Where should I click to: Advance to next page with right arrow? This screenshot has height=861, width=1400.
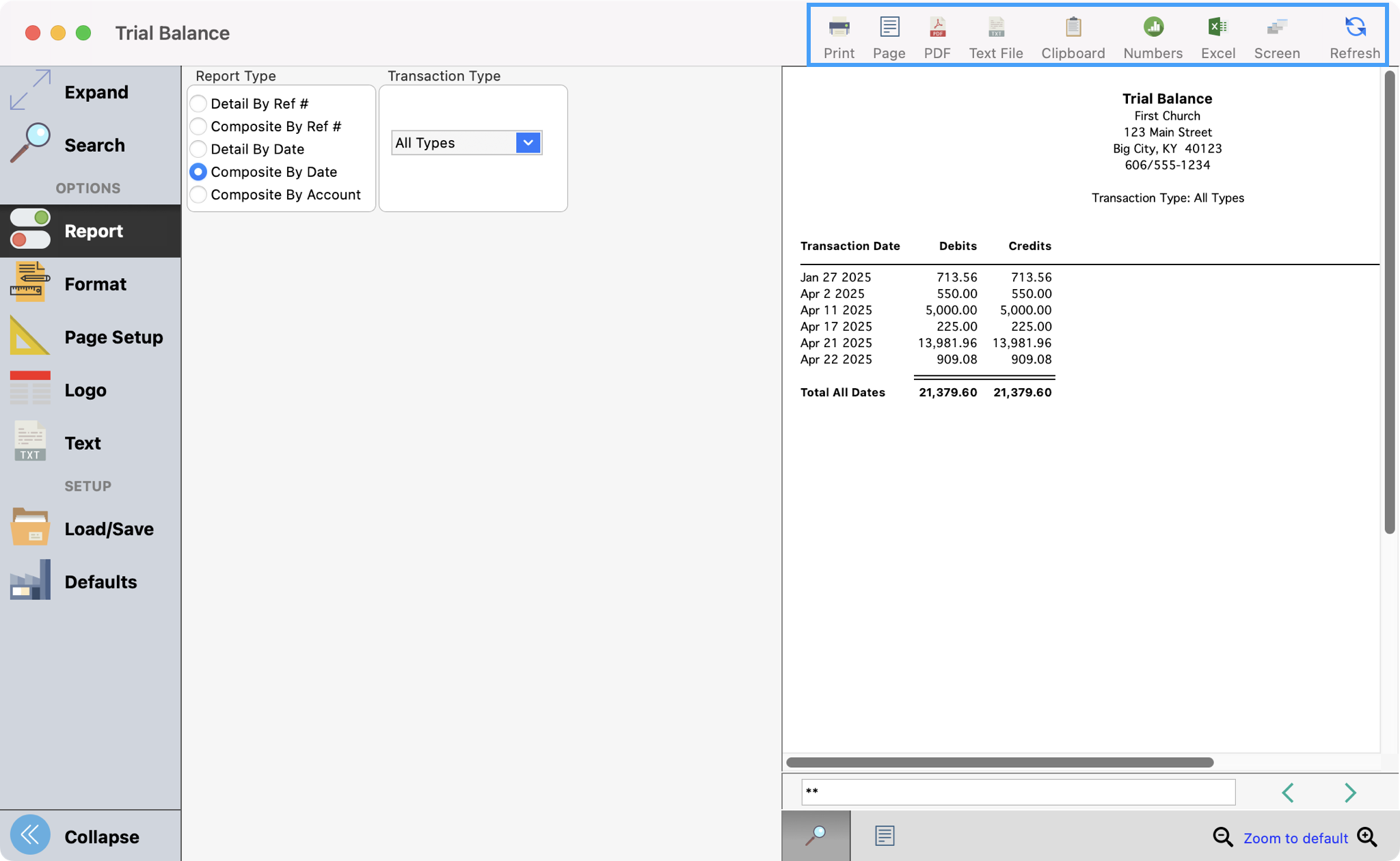pyautogui.click(x=1350, y=793)
